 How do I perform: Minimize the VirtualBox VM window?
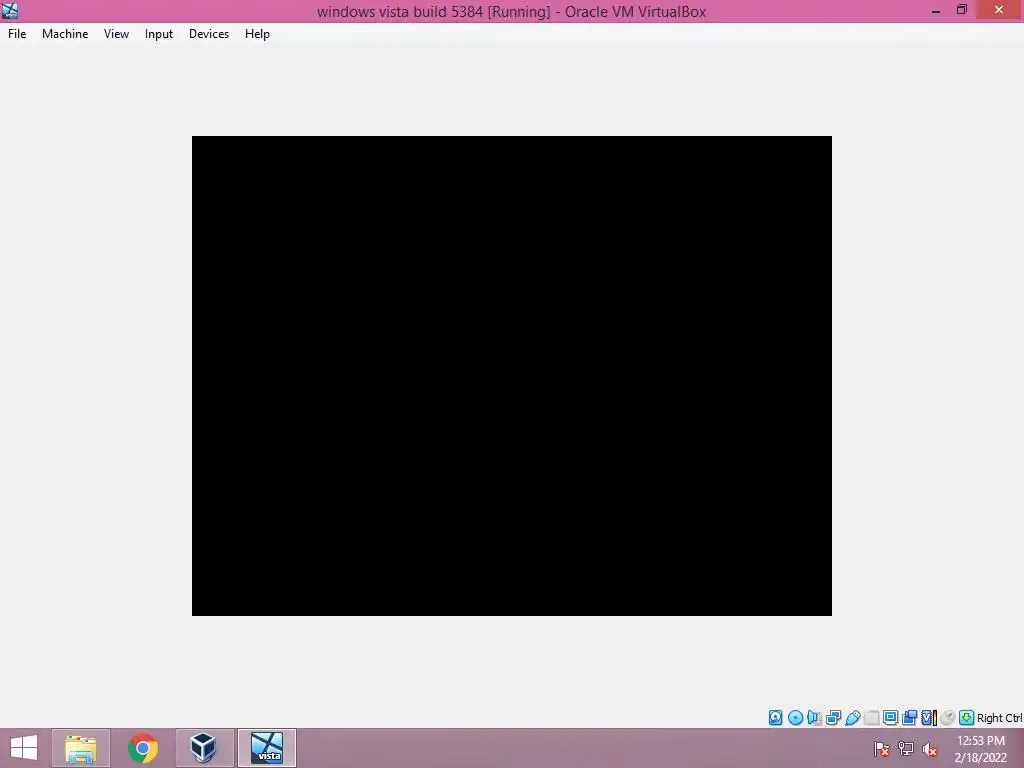pos(936,10)
